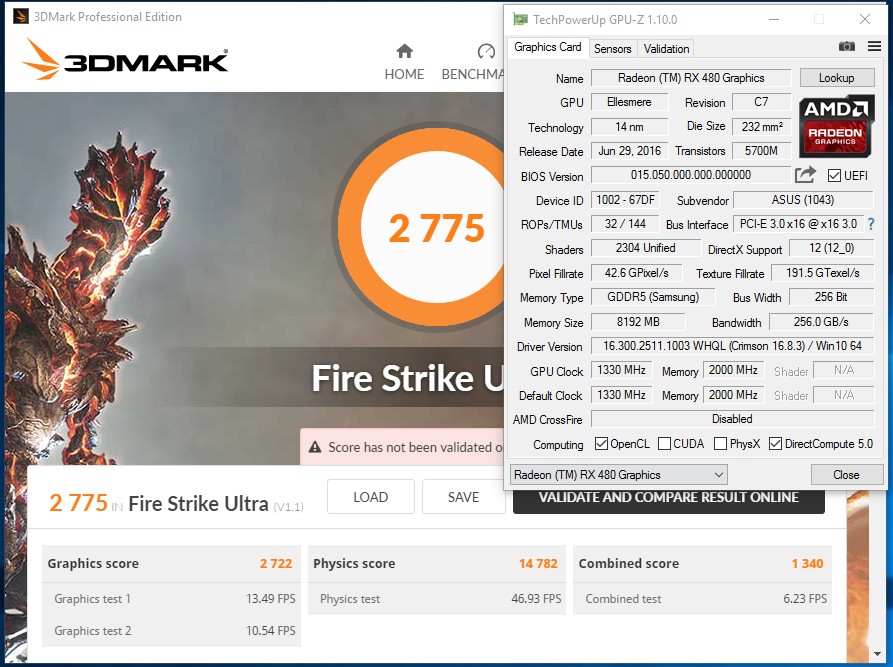Toggle the DirectCompute 5.0 checkbox
The width and height of the screenshot is (893, 667).
(x=775, y=444)
